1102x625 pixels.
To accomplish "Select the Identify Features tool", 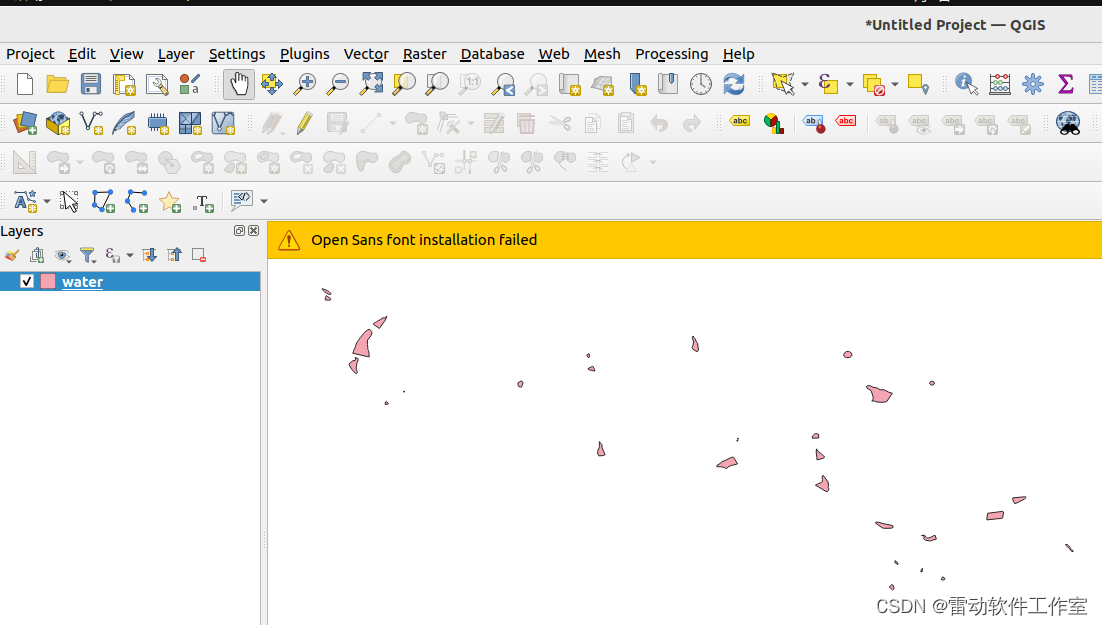I will point(966,84).
